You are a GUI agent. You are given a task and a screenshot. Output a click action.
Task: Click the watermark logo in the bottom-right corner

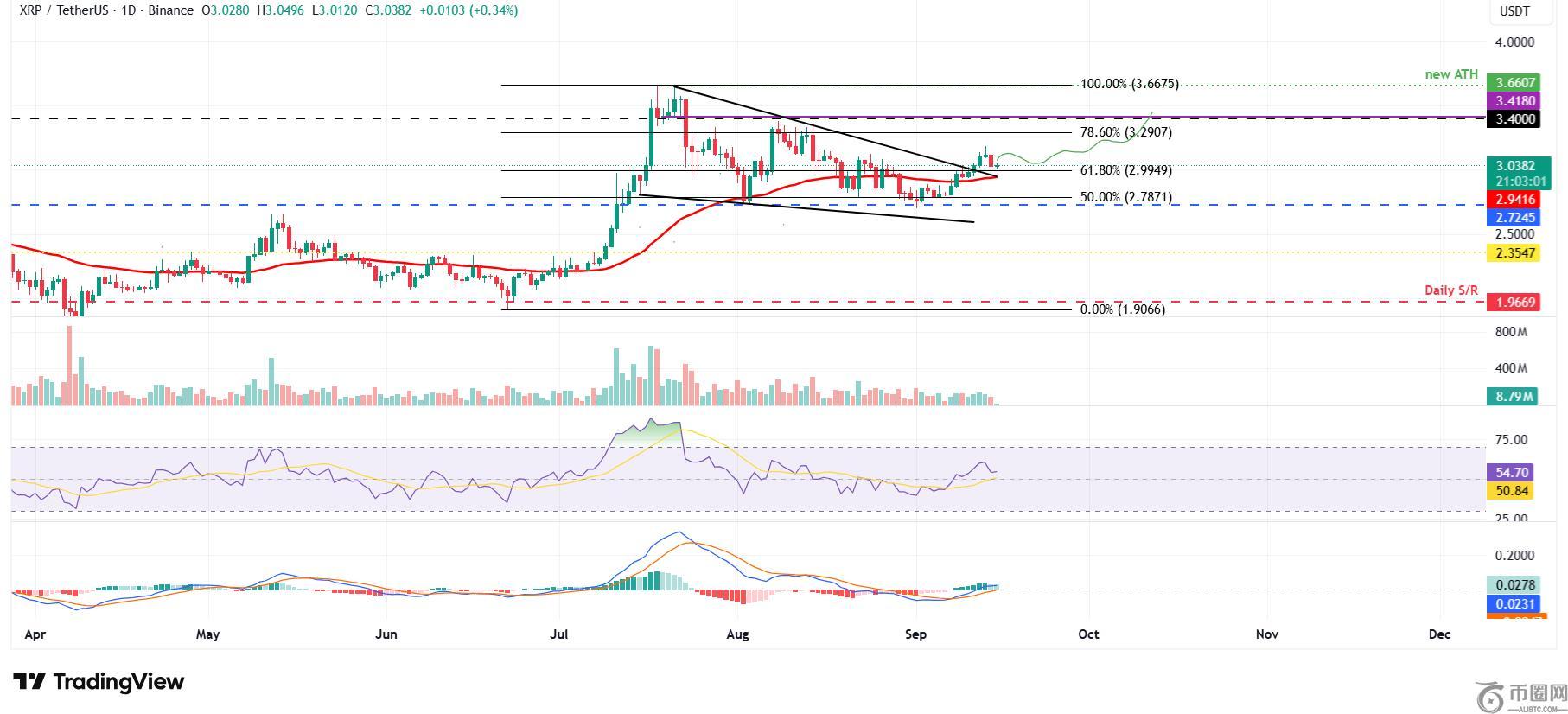click(1520, 695)
